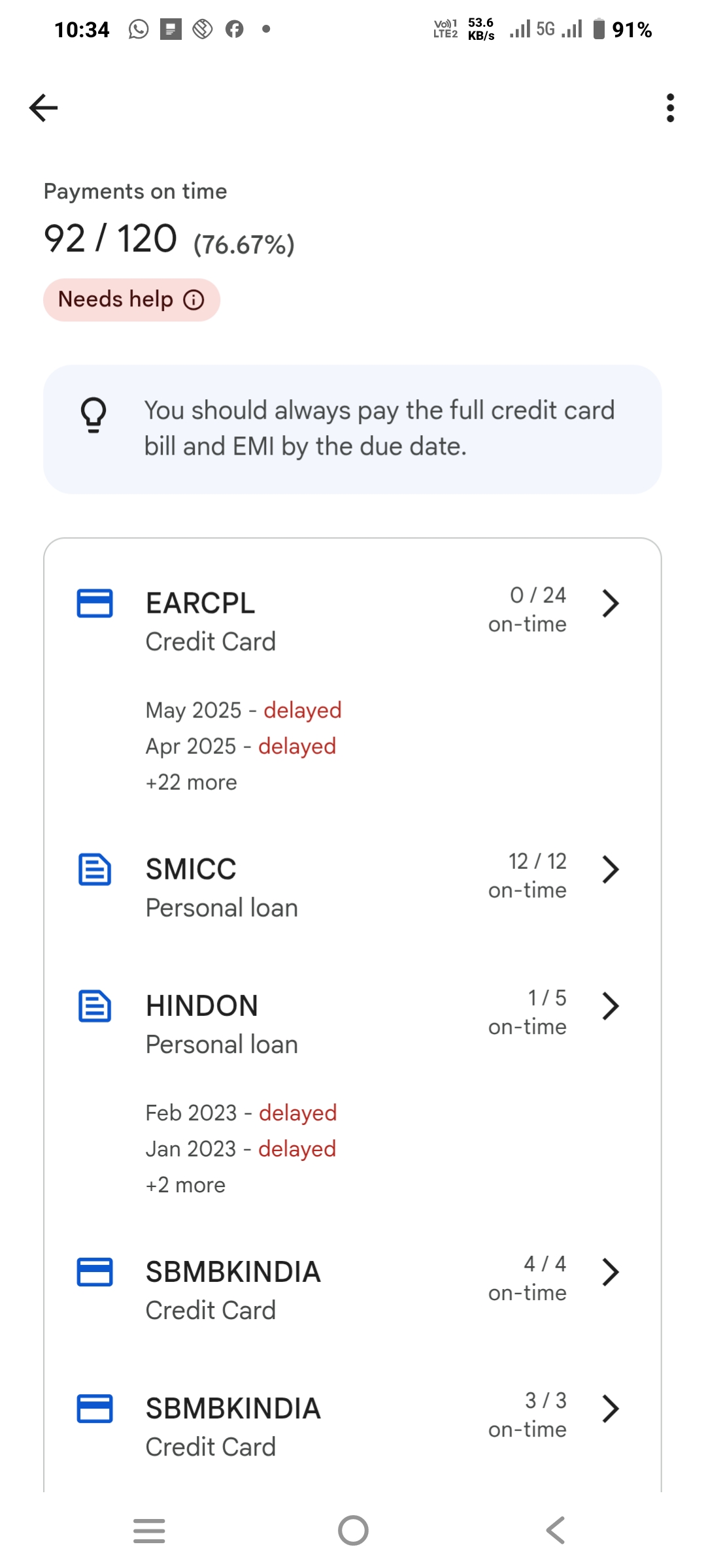The width and height of the screenshot is (706, 1568).
Task: Click the SMICC personal loan document icon
Action: click(95, 870)
